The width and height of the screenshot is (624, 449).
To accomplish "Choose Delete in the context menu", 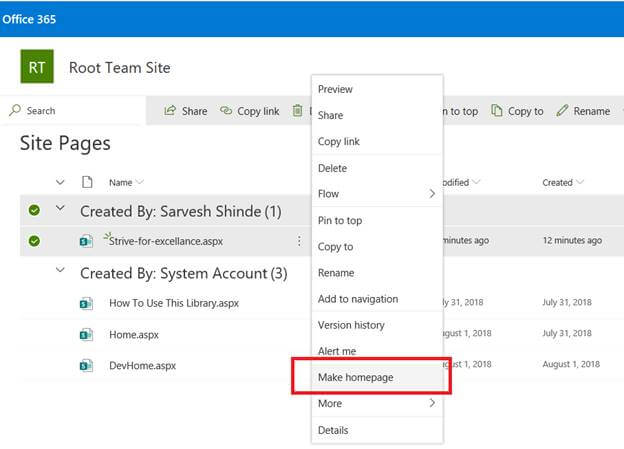I will click(377, 168).
